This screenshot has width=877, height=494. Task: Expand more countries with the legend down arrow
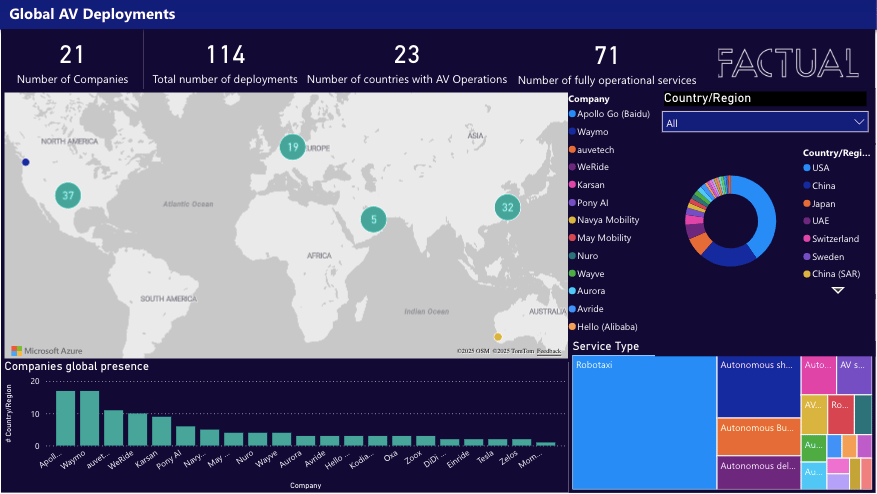(x=838, y=290)
